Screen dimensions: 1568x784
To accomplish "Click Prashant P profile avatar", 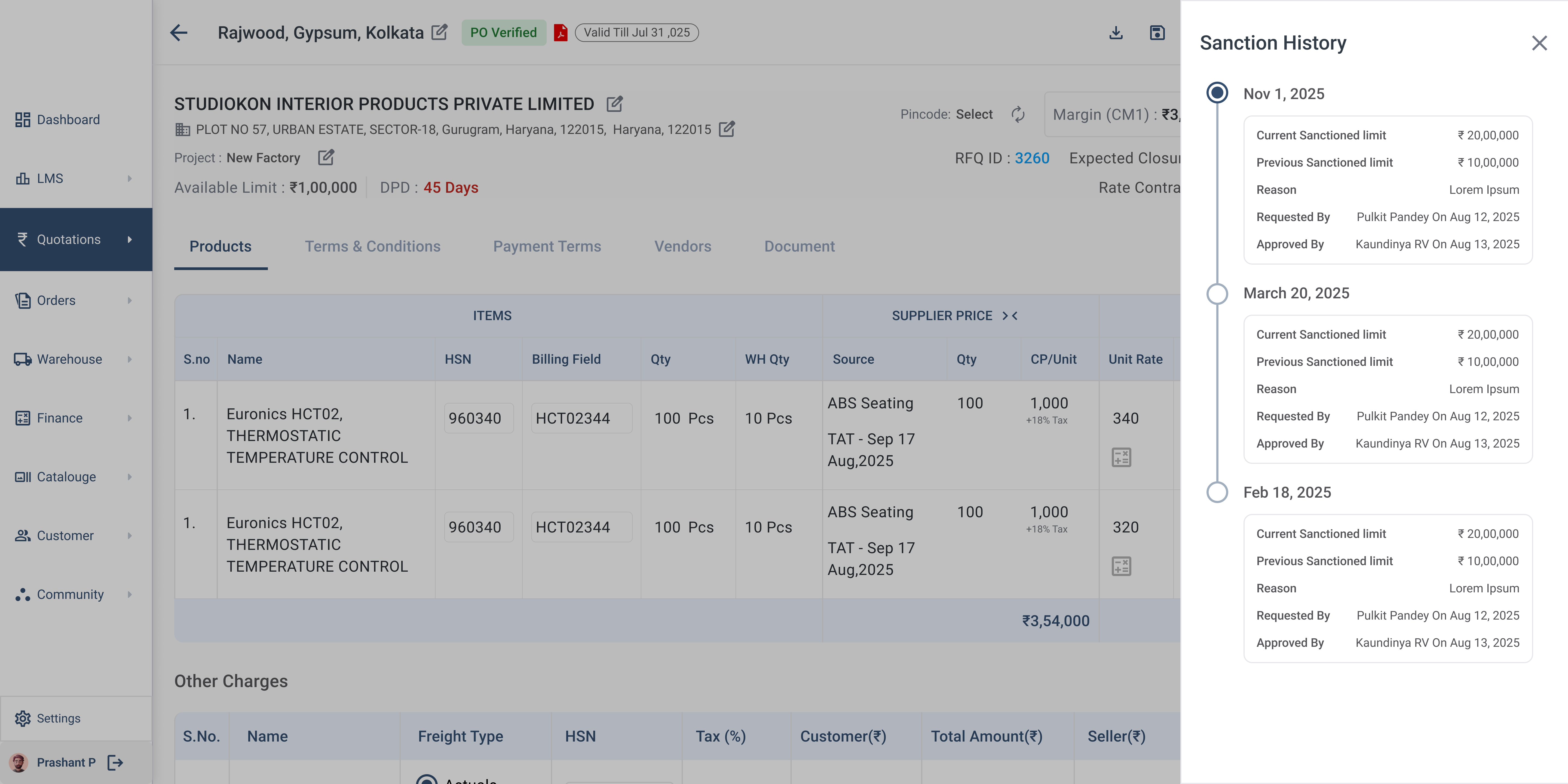I will pos(18,762).
